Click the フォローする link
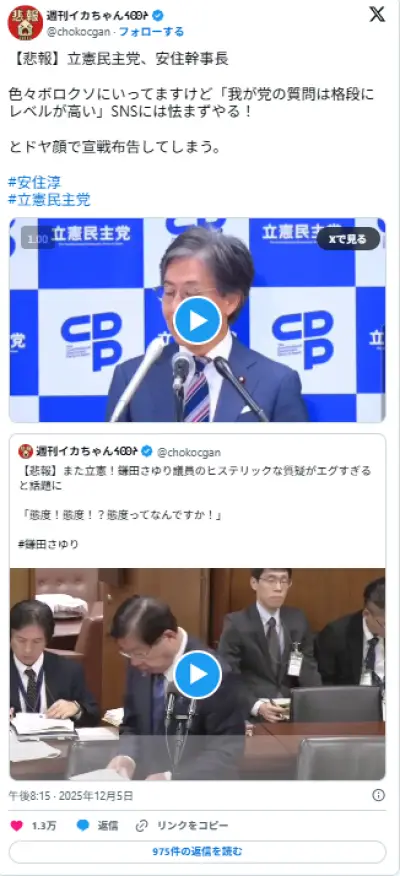The height and width of the screenshot is (876, 400). point(151,32)
